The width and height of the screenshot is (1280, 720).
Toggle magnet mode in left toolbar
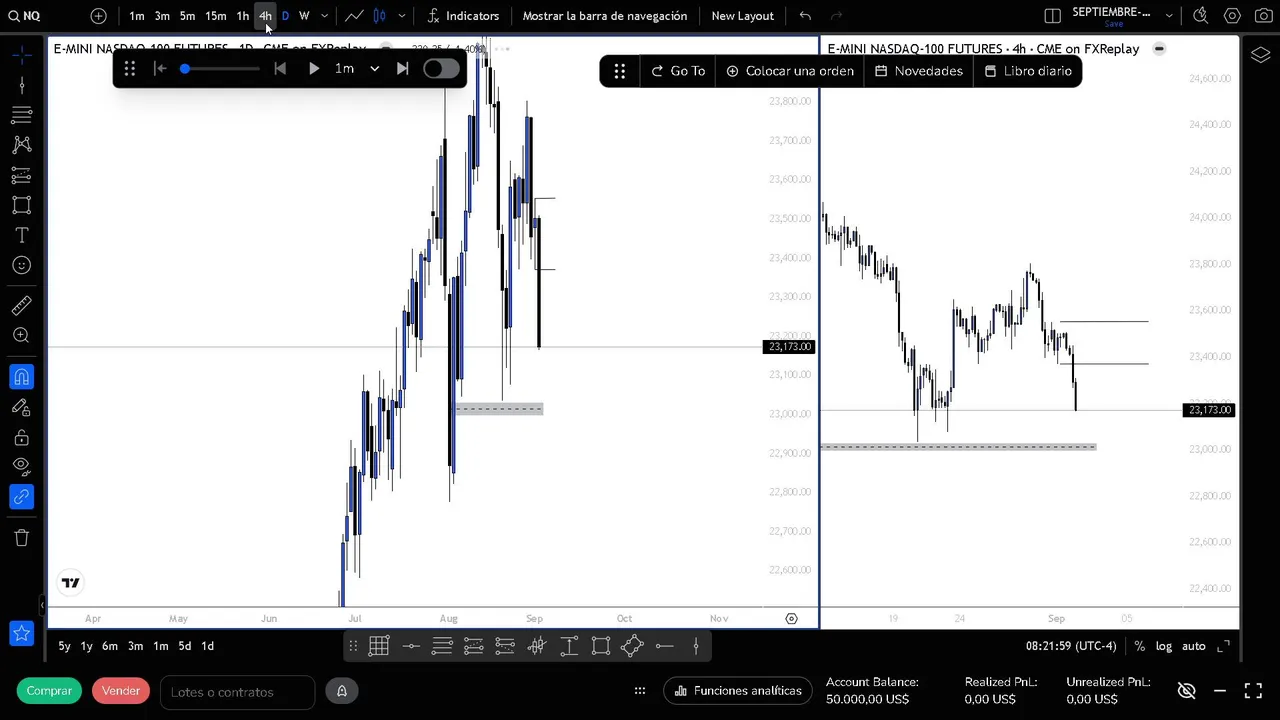click(x=21, y=377)
